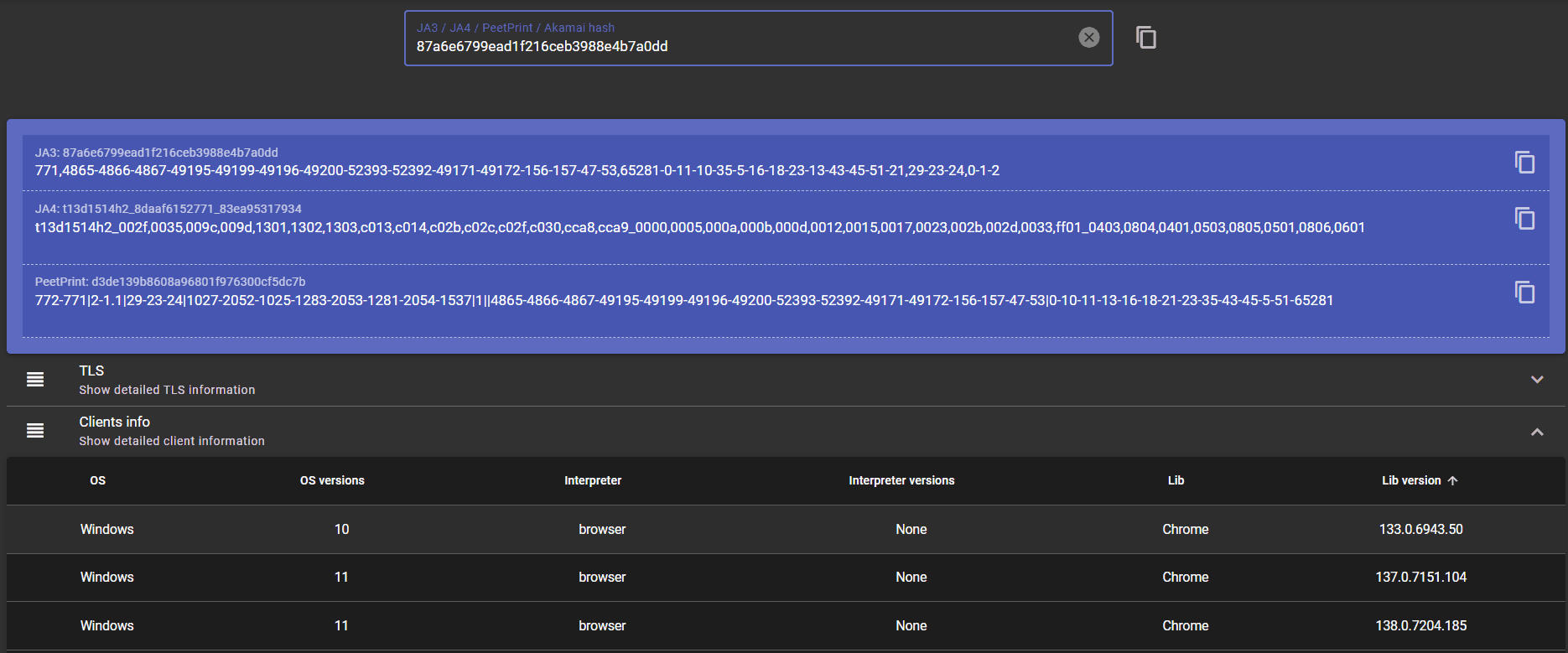Select the JA4 hash label t13d1514h2_8daaf6152771
This screenshot has height=653, width=1568.
point(168,209)
